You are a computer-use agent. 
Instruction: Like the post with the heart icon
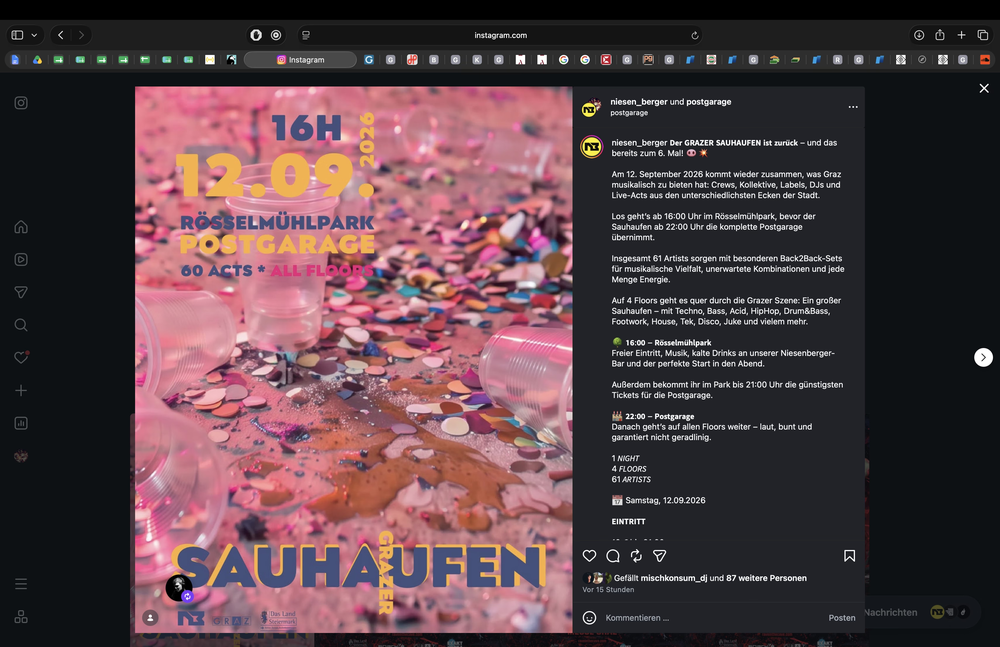click(x=589, y=556)
